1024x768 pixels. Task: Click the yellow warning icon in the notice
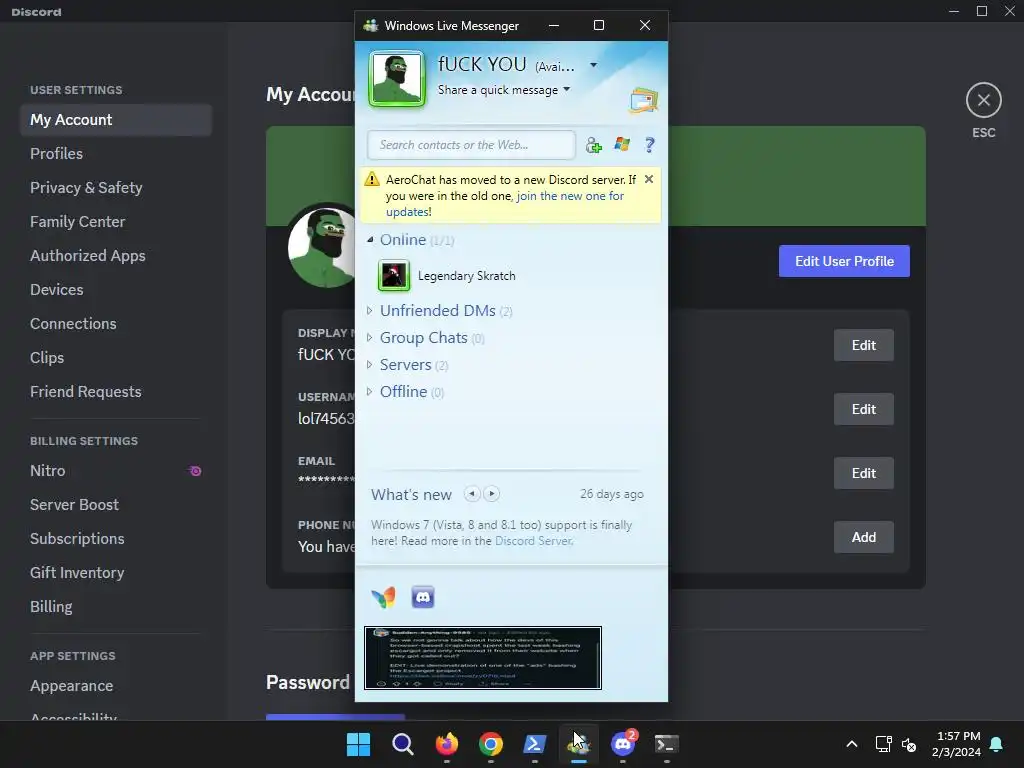[x=372, y=179]
